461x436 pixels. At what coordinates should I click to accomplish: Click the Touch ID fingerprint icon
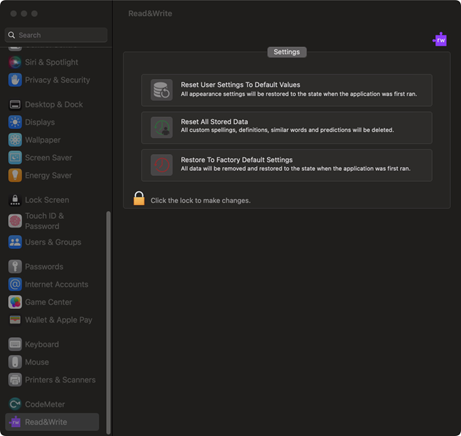(x=15, y=221)
